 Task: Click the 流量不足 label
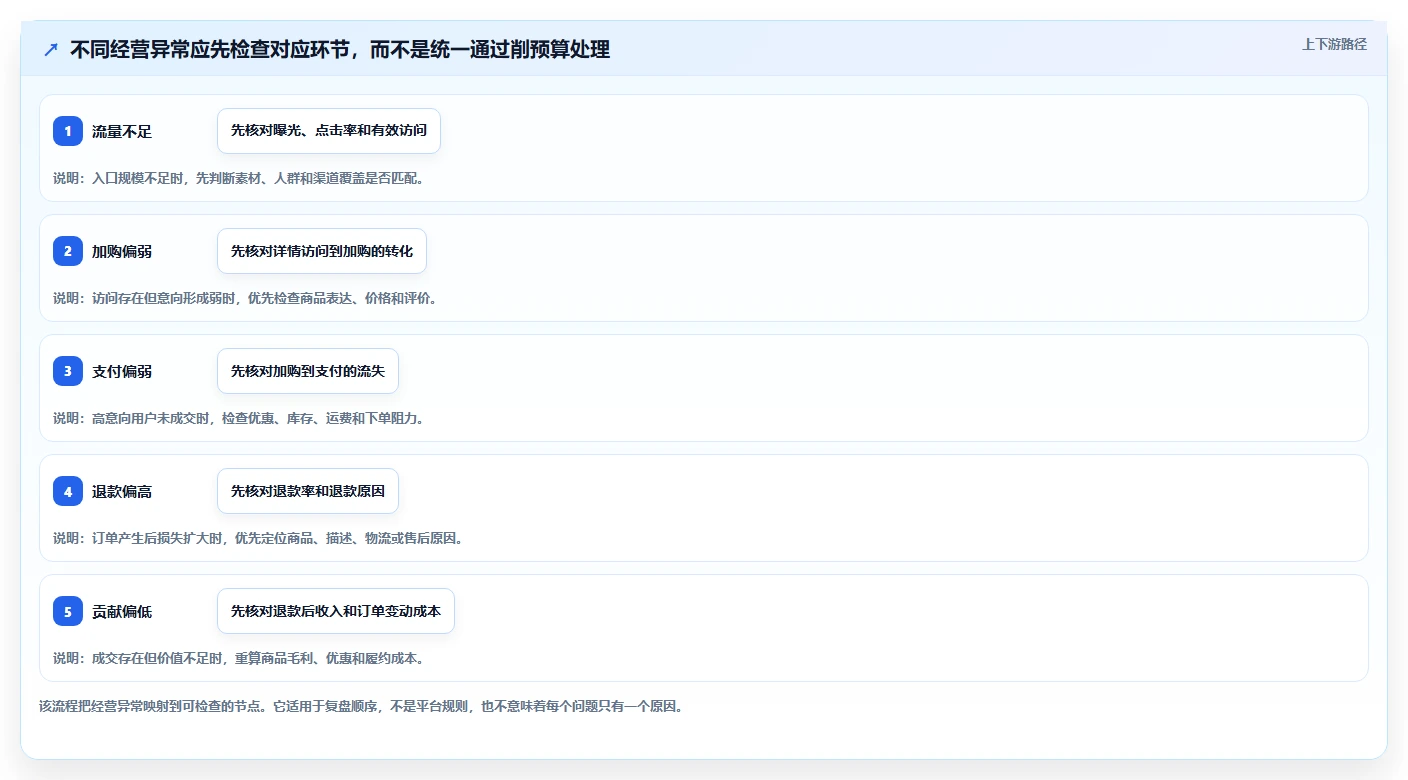(x=122, y=131)
